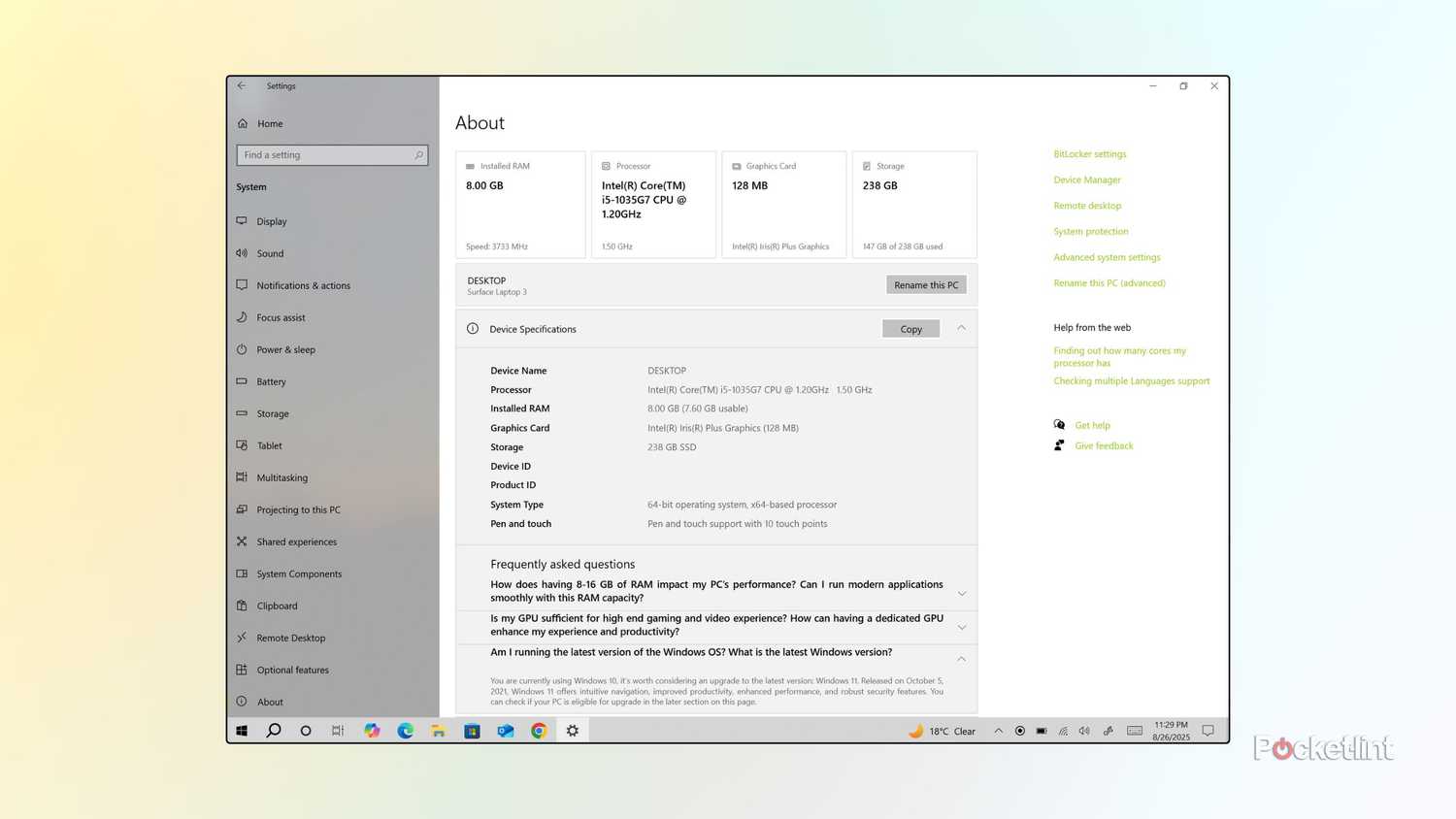The image size is (1456, 819).
Task: Show hidden icons in the system tray
Action: click(998, 731)
